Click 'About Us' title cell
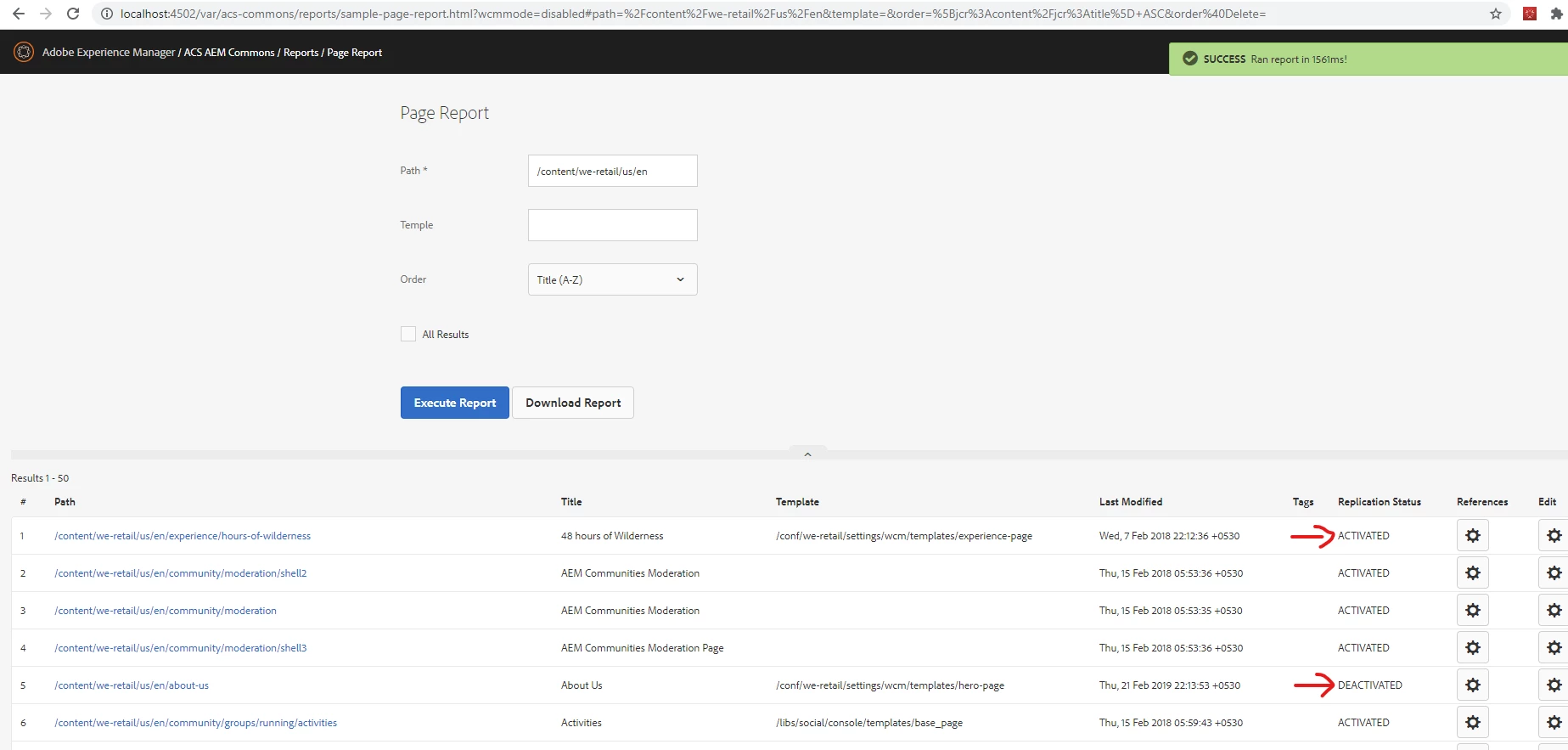 pos(582,685)
